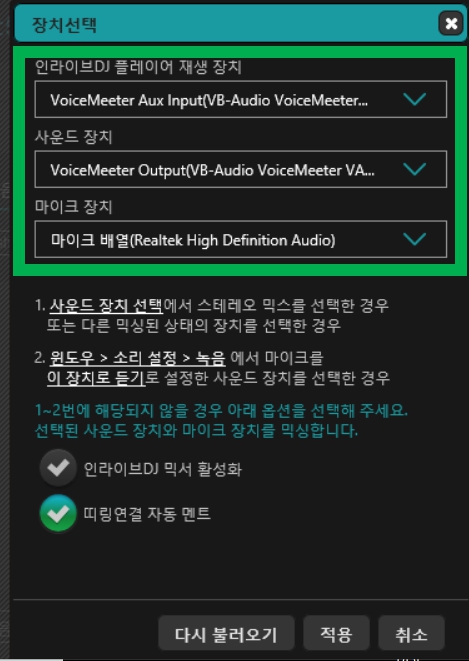Screen dimensions: 469x661
Task: Open the 사운드 장치 dropdown chevron
Action: (x=415, y=169)
